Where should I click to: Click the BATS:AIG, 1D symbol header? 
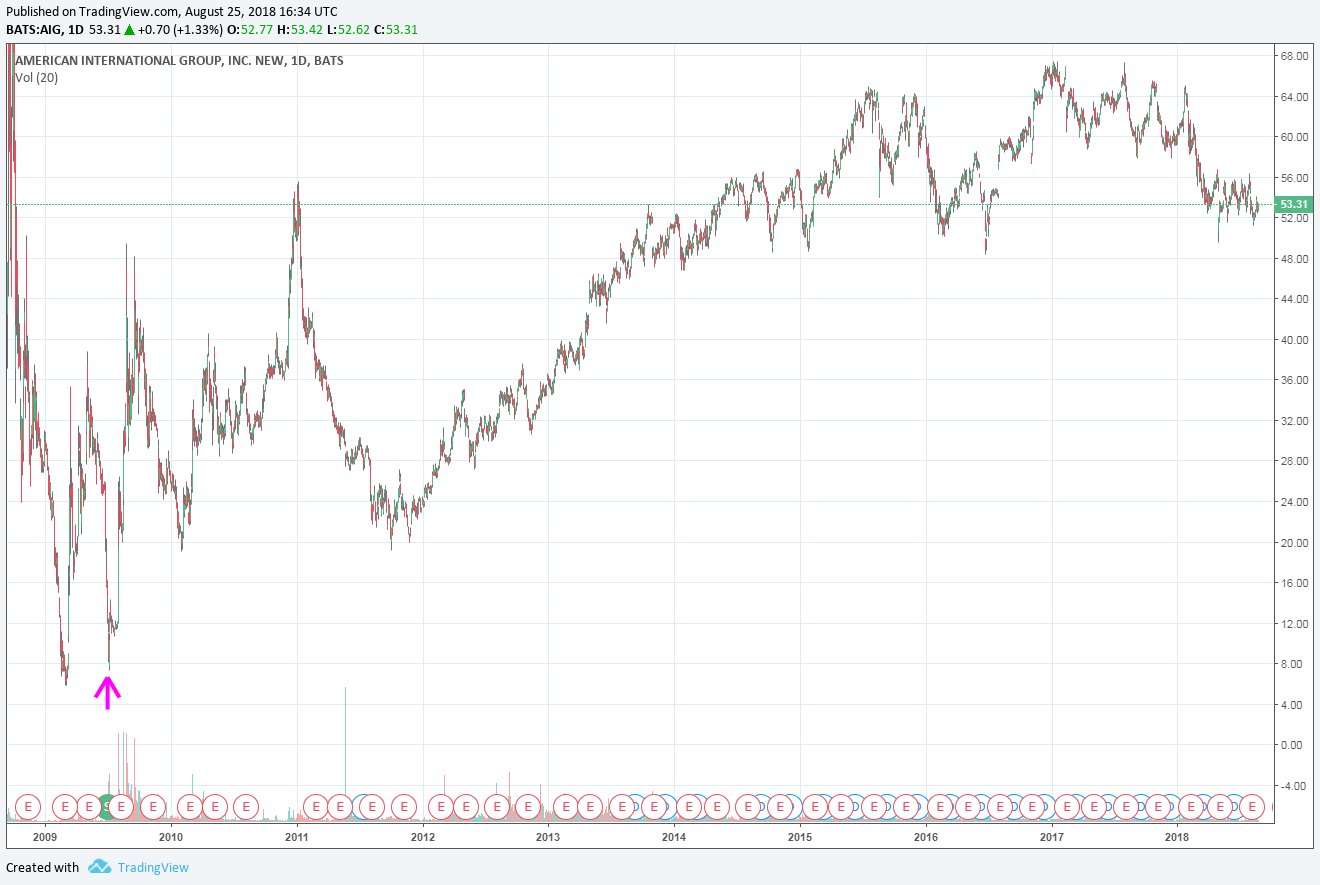(x=45, y=29)
